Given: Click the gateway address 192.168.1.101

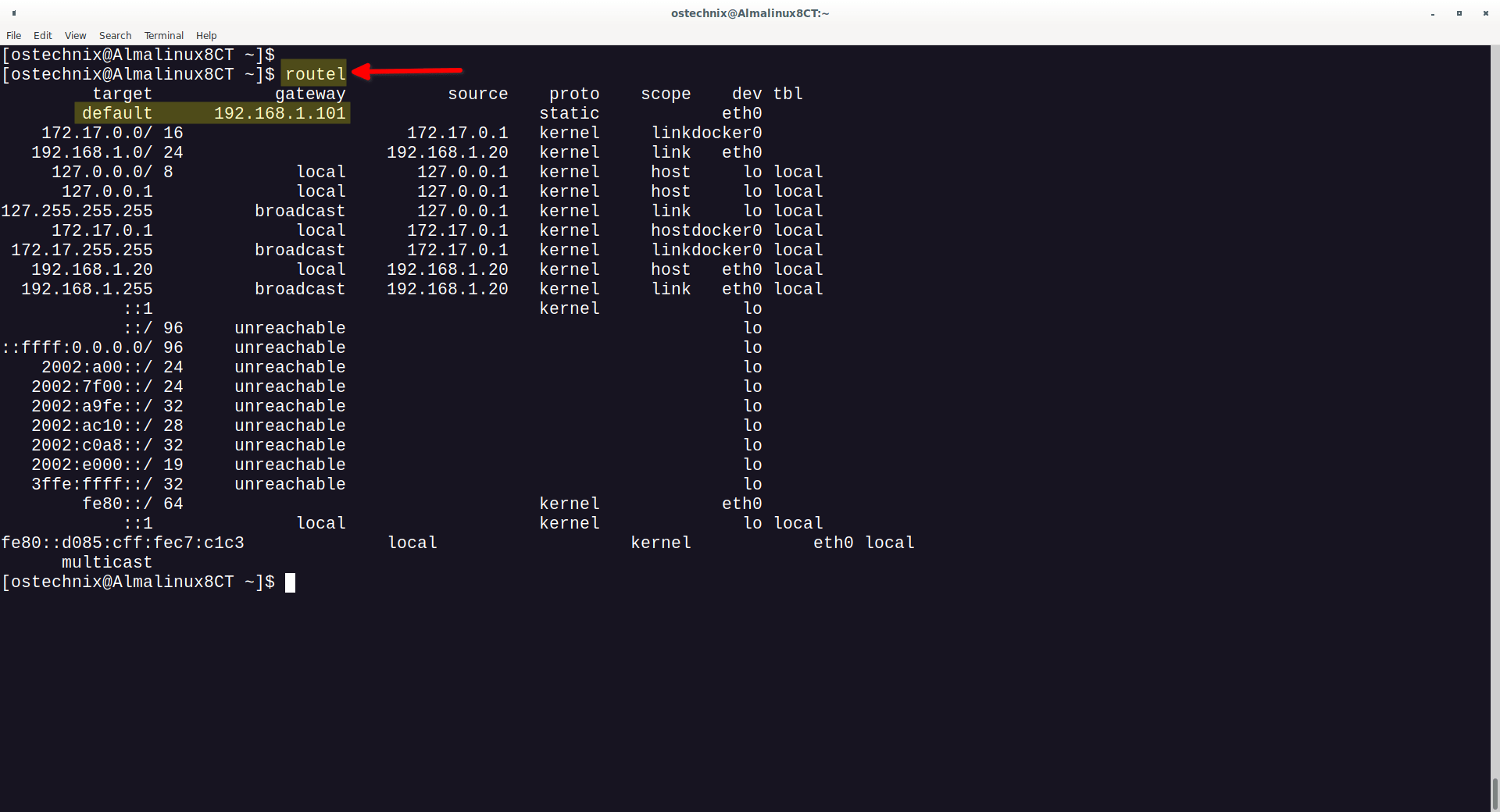Looking at the screenshot, I should tap(279, 112).
